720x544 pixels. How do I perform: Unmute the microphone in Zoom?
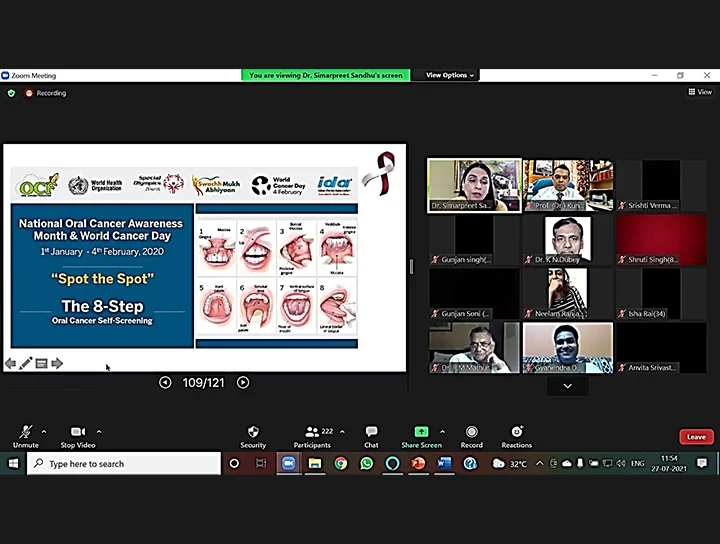[25, 435]
